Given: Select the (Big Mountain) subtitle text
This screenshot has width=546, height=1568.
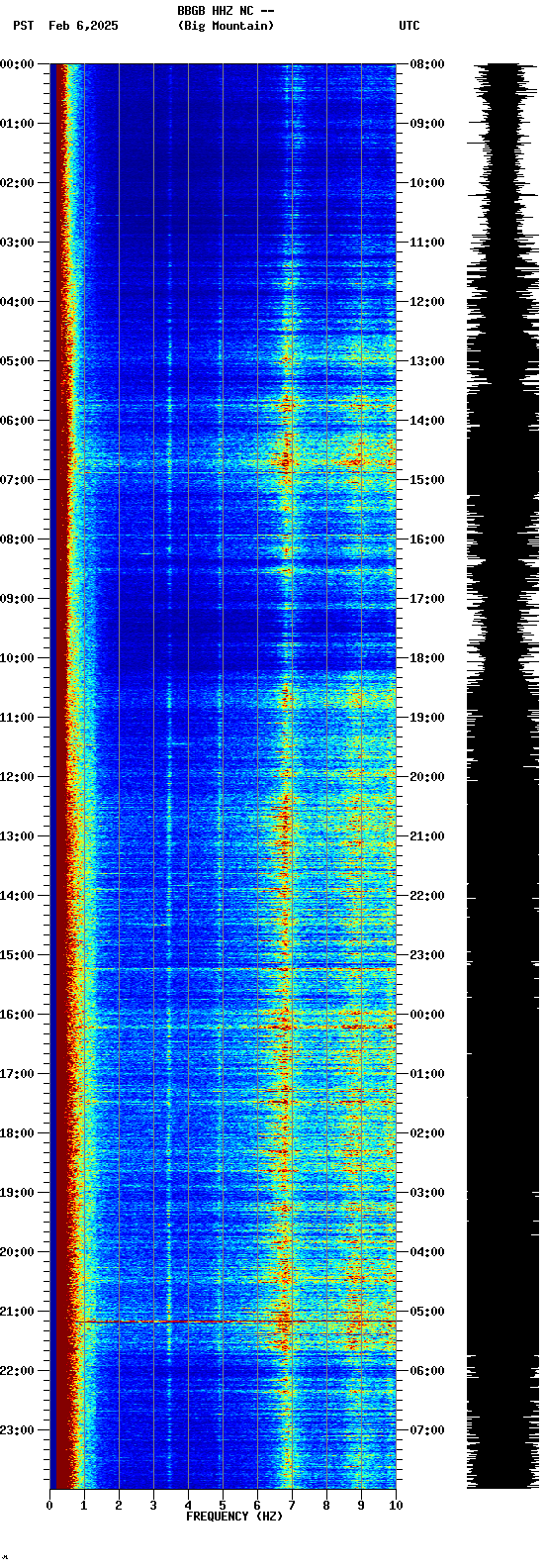Looking at the screenshot, I should 226,26.
